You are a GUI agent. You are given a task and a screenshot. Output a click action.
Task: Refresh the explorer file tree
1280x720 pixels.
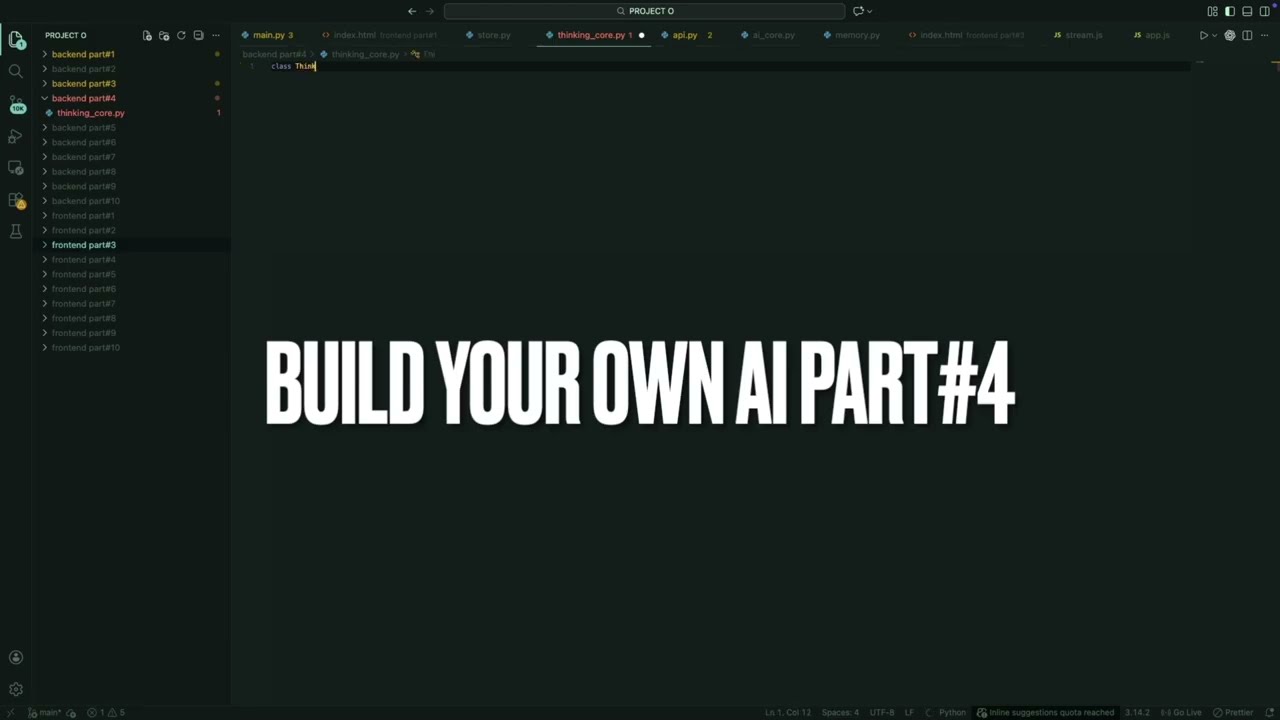coord(181,35)
